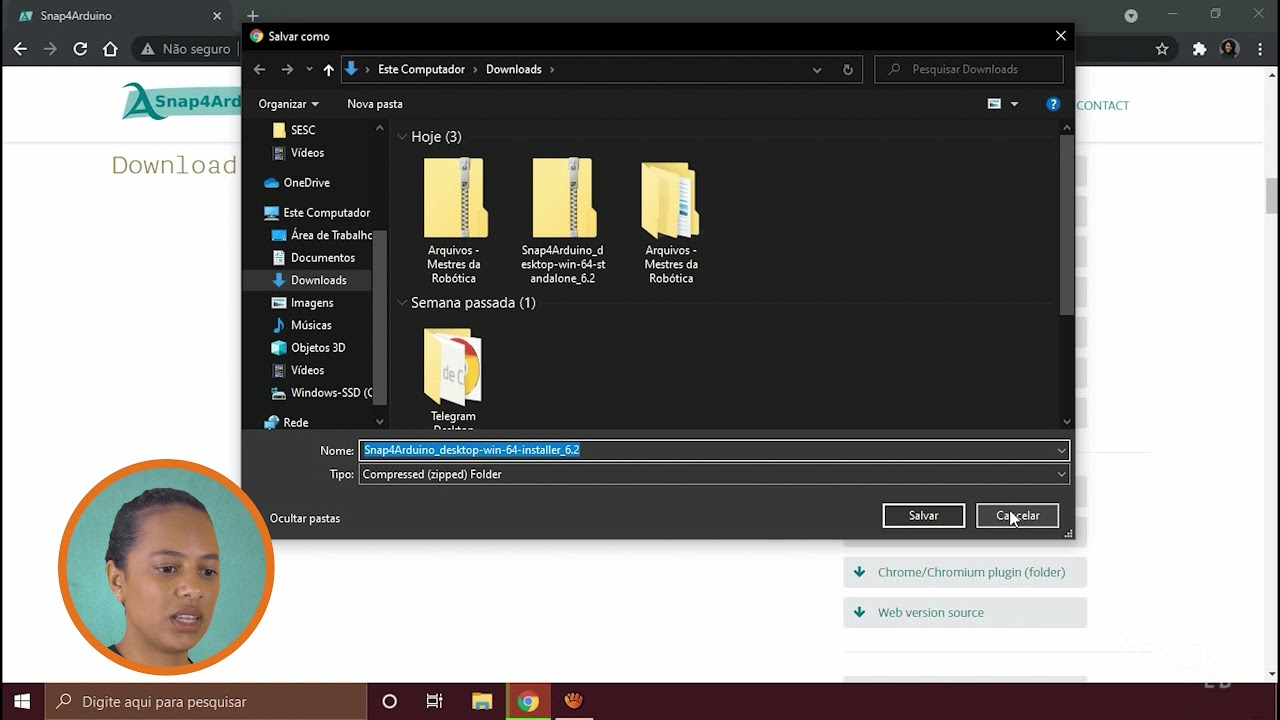Image resolution: width=1280 pixels, height=720 pixels.
Task: Download Chrome/Chromium plugin (folder)
Action: pos(965,572)
